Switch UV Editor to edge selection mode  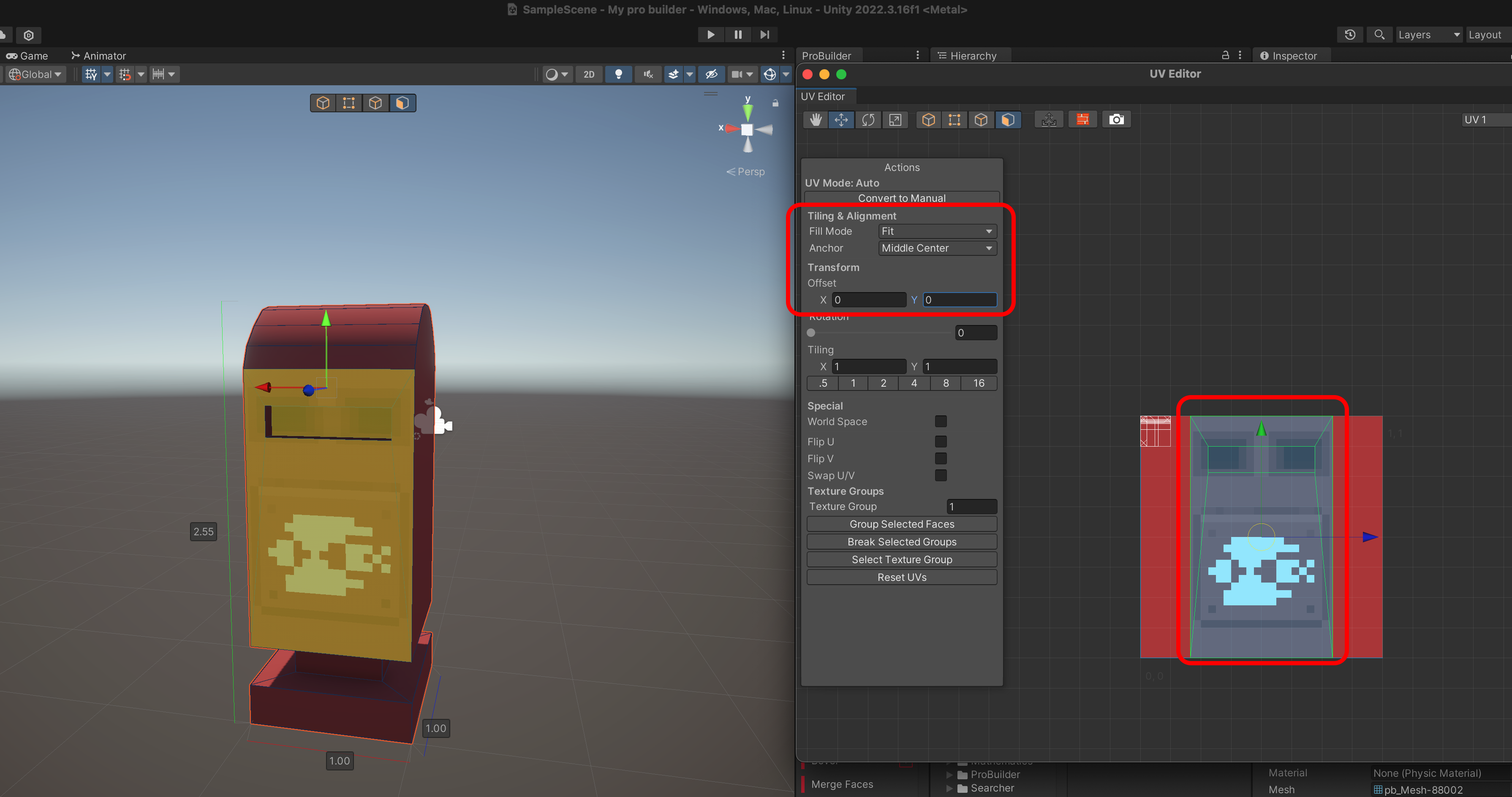[x=981, y=119]
